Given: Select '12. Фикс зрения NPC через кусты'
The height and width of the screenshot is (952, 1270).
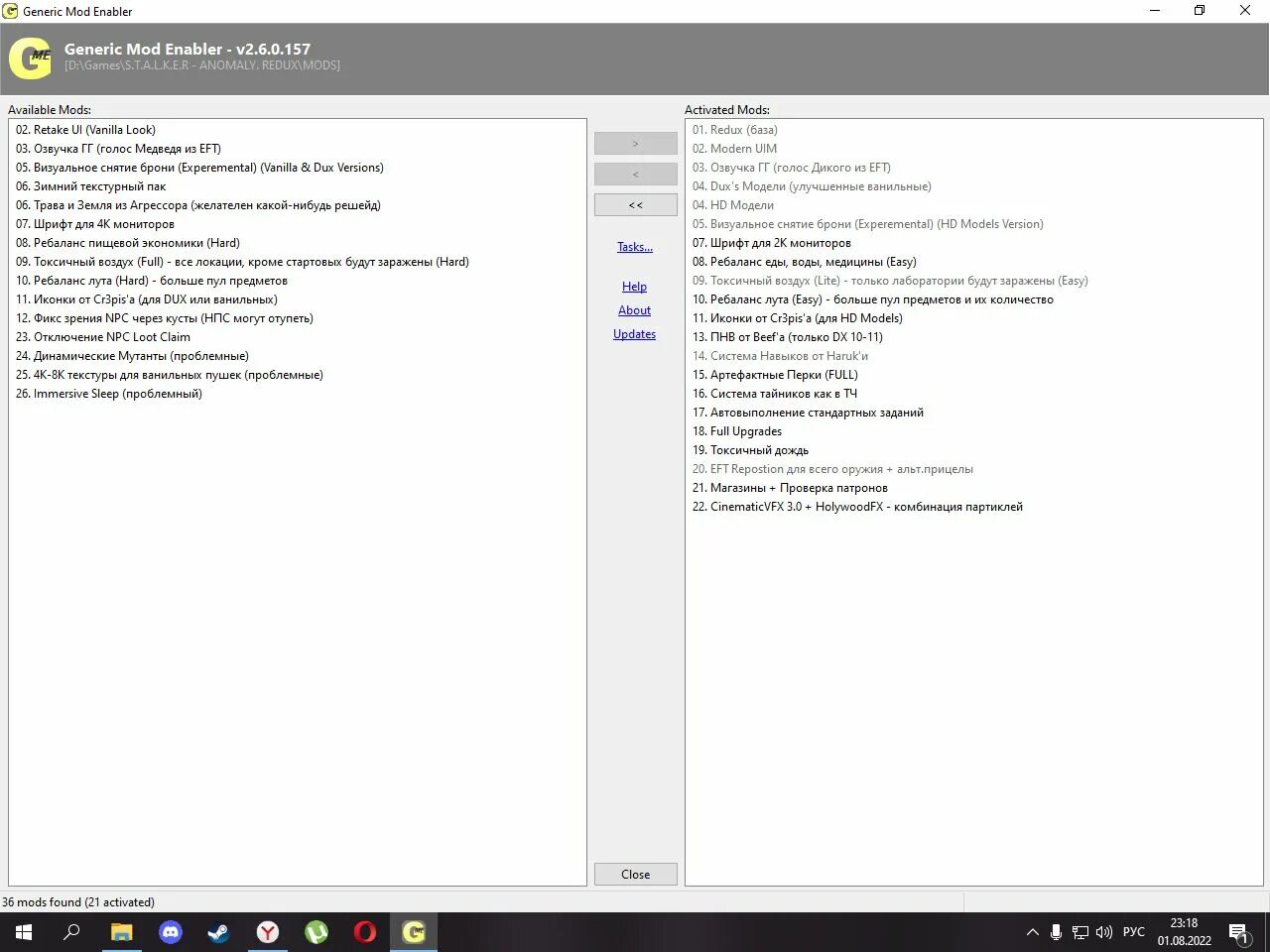Looking at the screenshot, I should (x=165, y=318).
